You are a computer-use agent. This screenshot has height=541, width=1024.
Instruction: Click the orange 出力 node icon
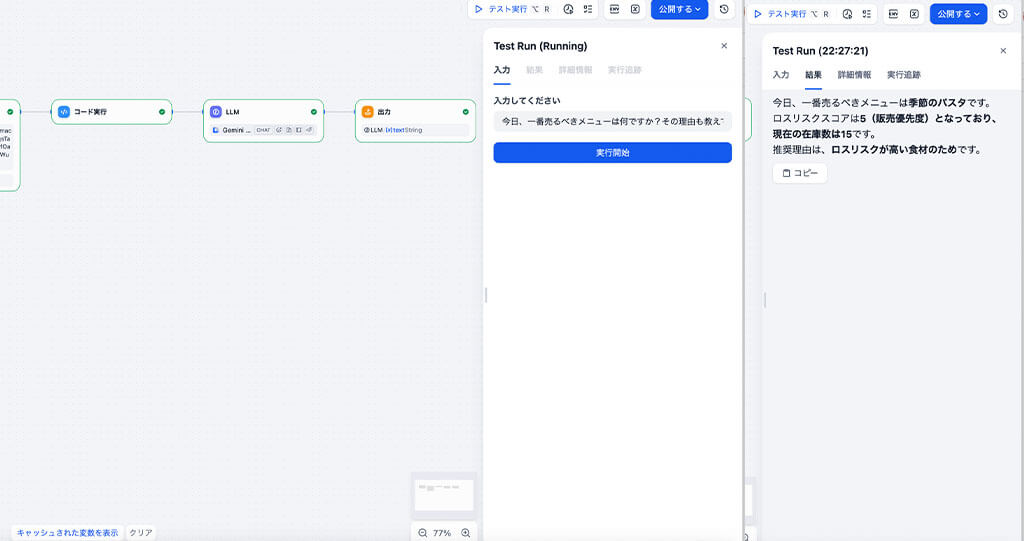368,112
